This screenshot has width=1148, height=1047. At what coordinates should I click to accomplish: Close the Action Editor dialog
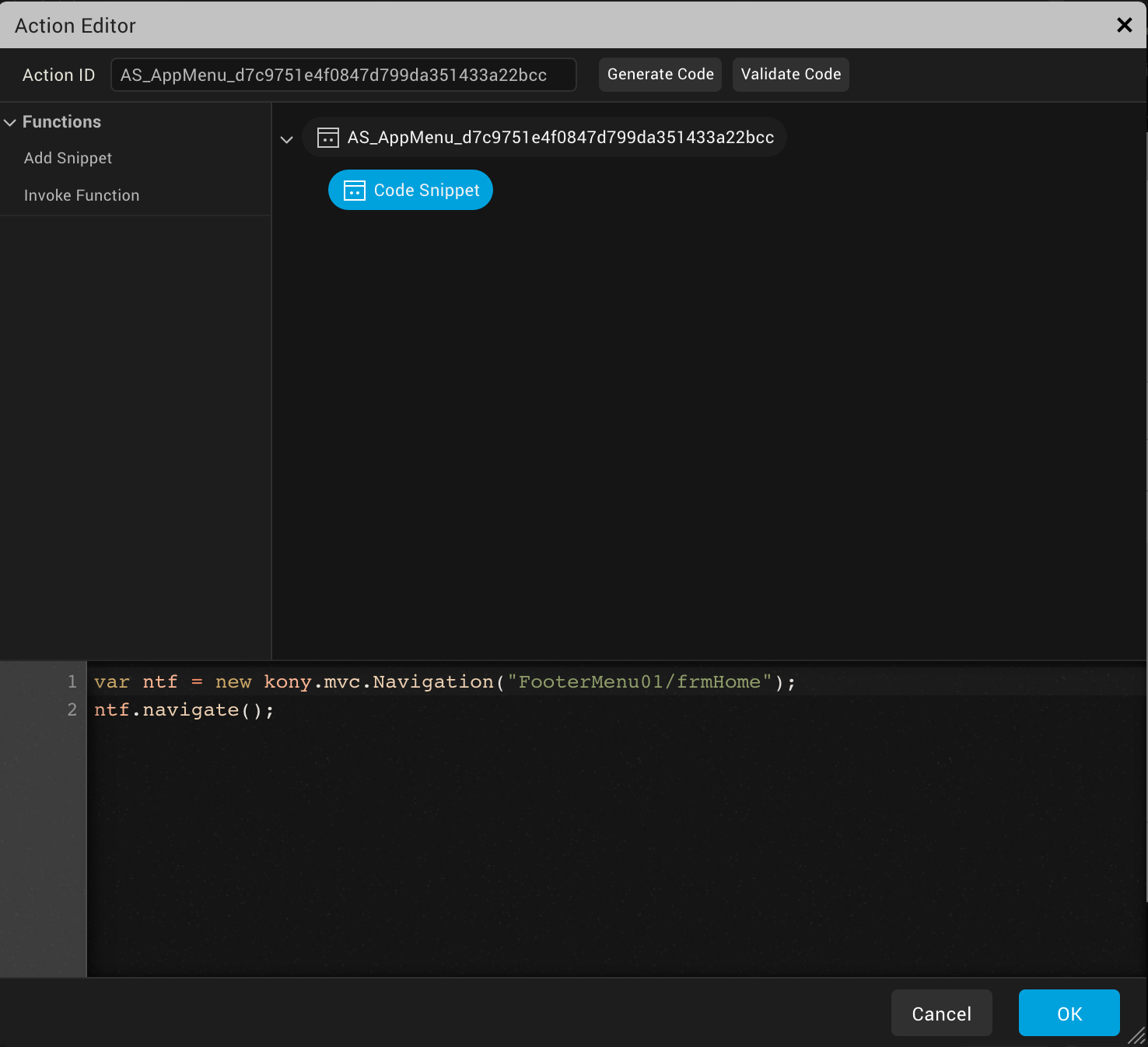click(1124, 25)
